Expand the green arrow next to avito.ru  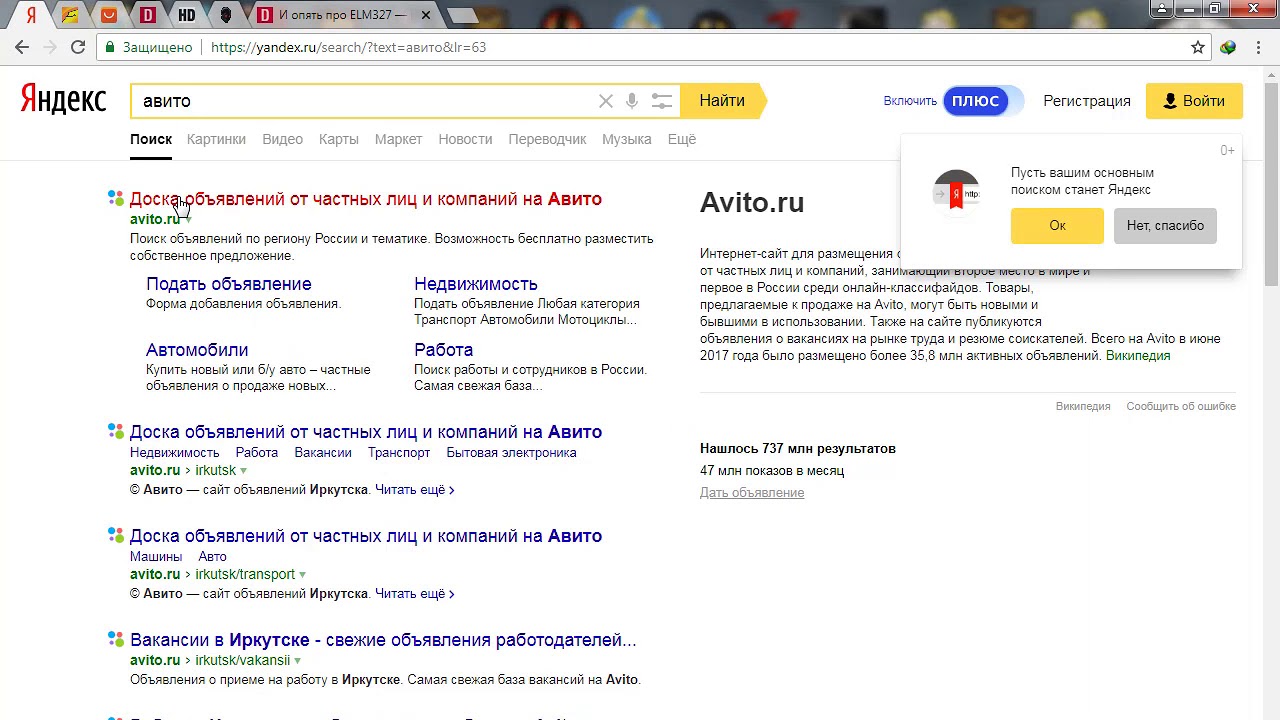[x=187, y=220]
